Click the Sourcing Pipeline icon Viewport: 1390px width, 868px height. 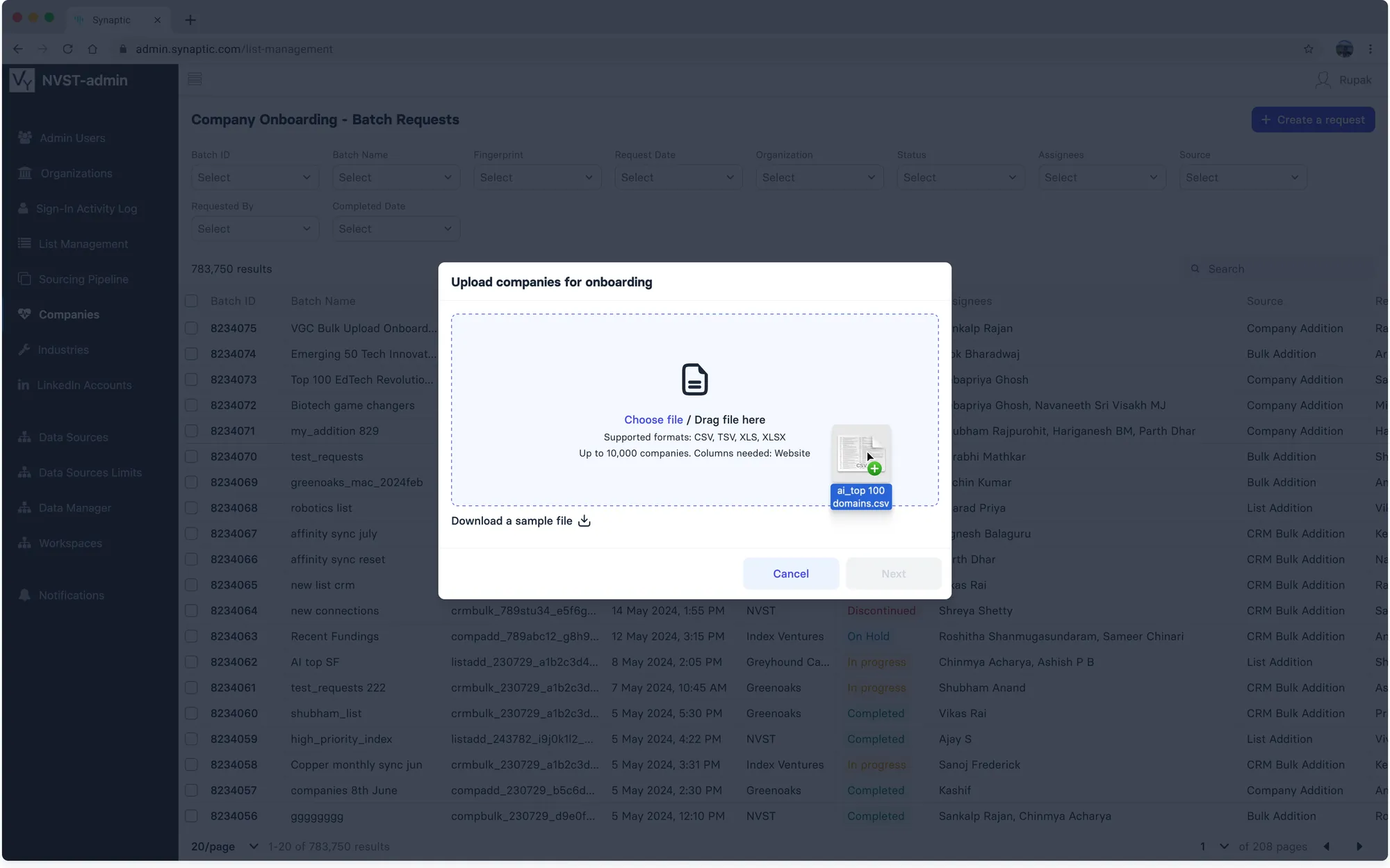point(24,279)
